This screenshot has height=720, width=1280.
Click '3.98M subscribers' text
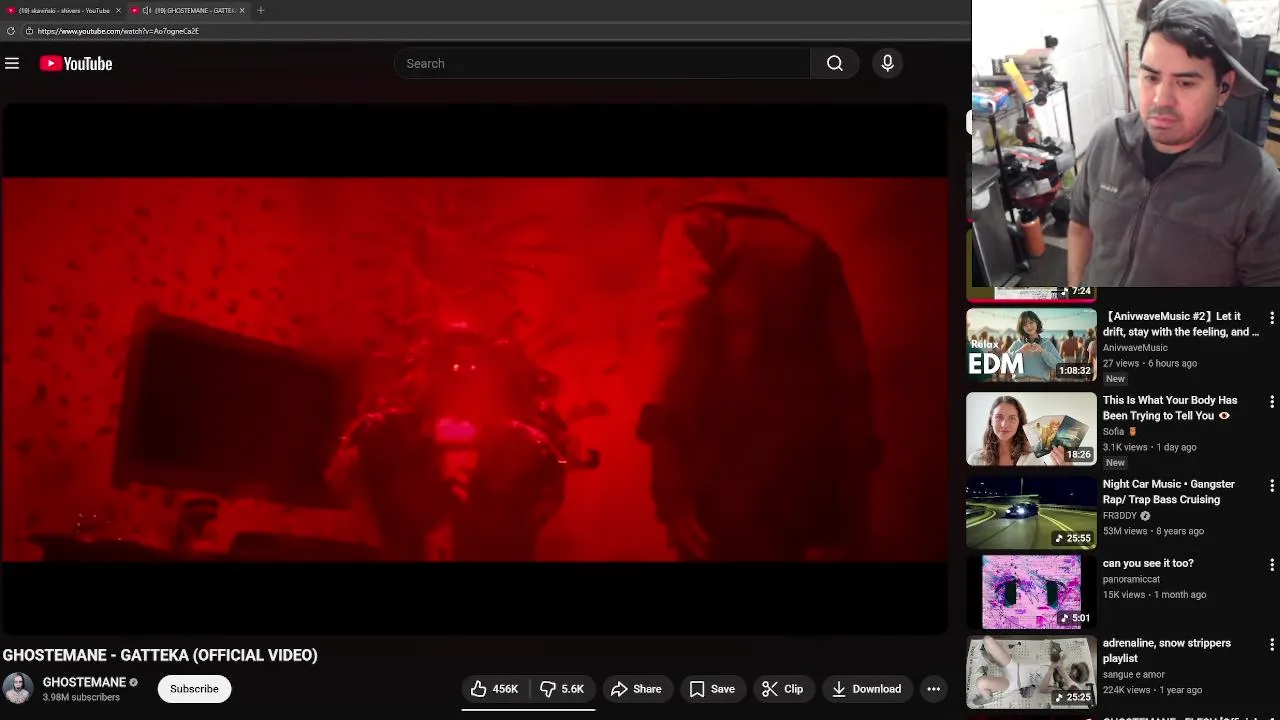coord(81,698)
